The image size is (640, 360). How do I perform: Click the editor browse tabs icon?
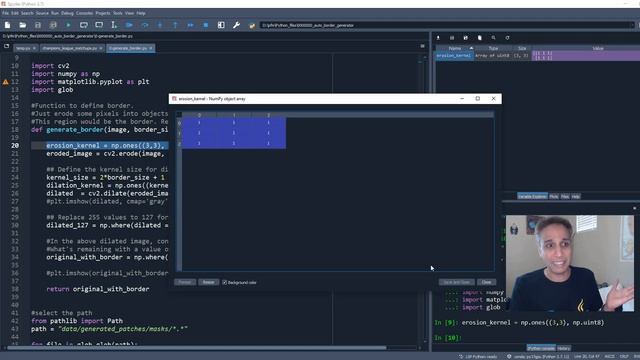click(7, 47)
